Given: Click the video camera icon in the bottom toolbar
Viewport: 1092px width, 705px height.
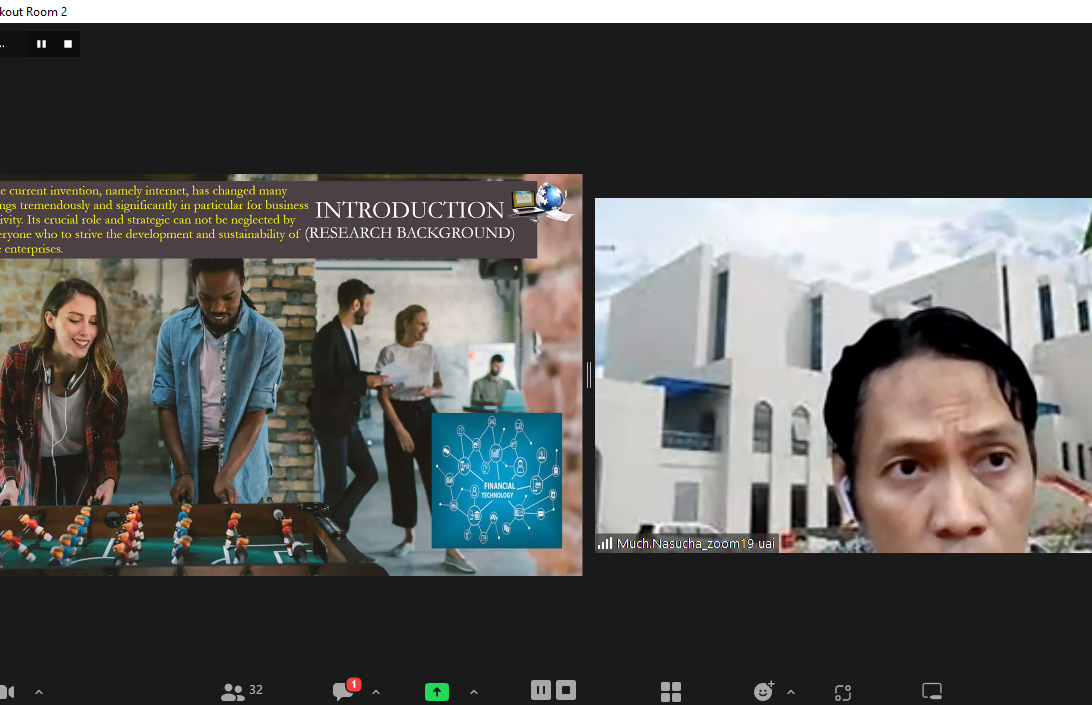Looking at the screenshot, I should click(x=7, y=692).
